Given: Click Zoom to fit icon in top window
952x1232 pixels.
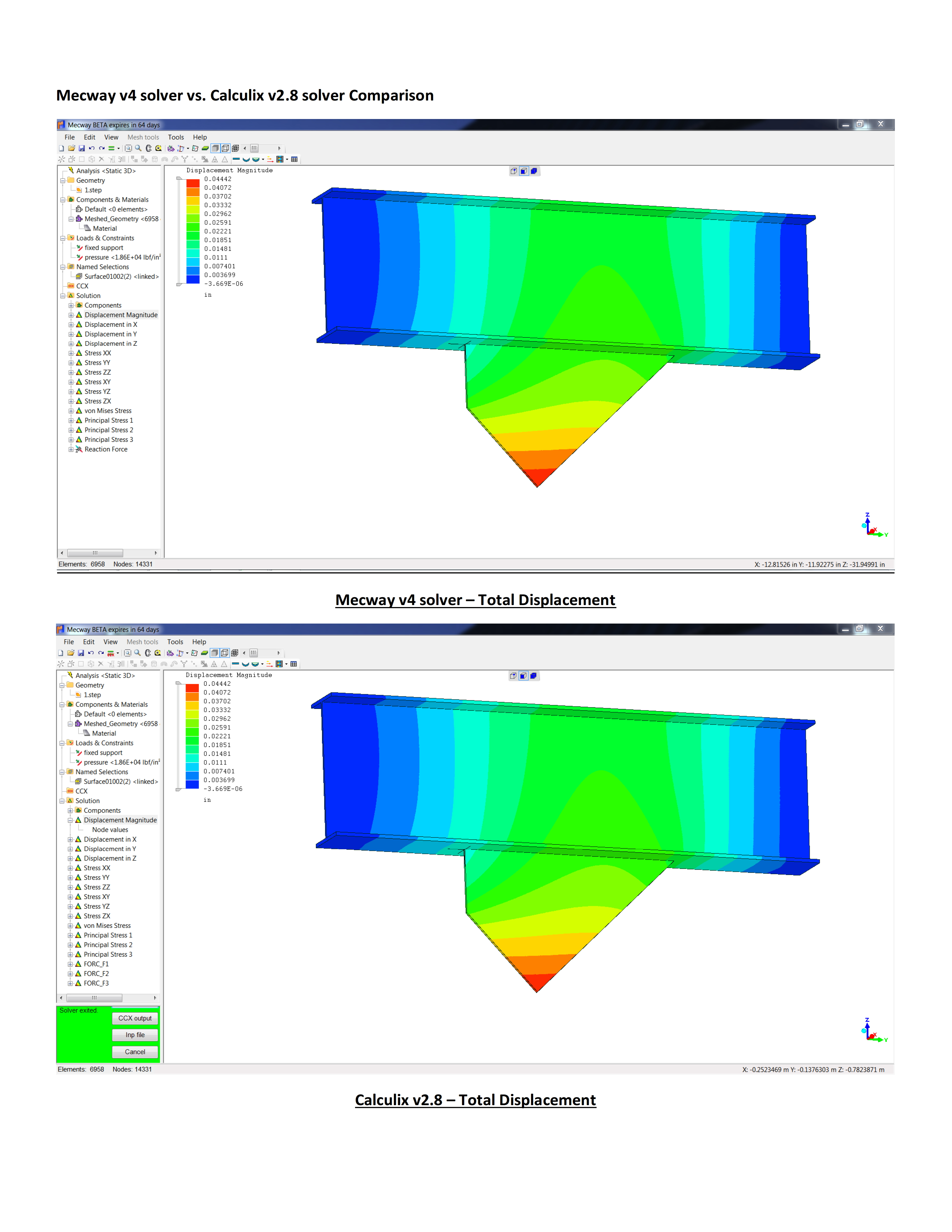Looking at the screenshot, I should 129,148.
